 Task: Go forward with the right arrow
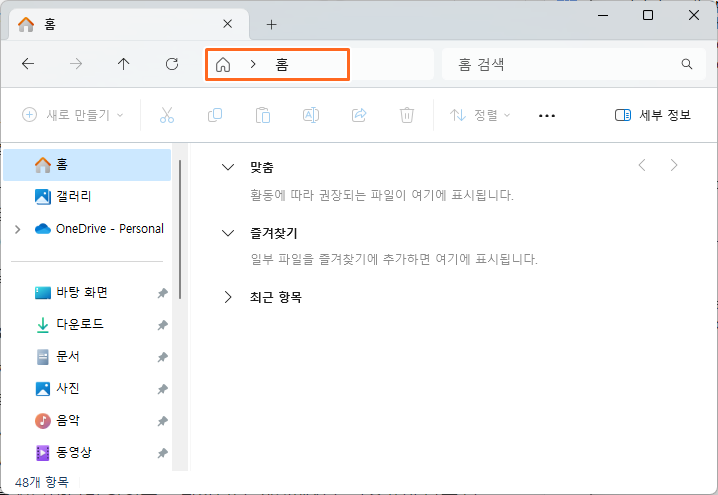pos(76,64)
